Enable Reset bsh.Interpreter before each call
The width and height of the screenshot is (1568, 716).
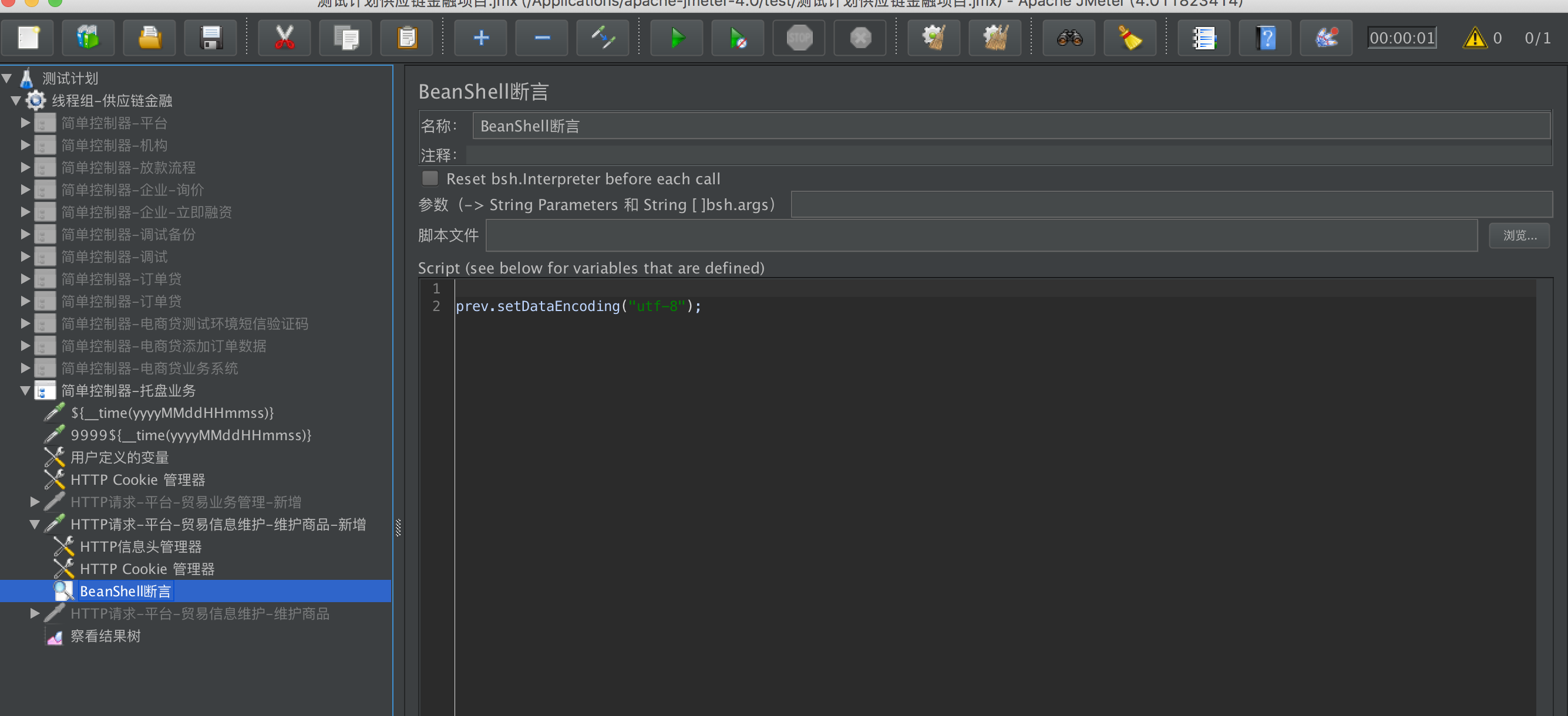(430, 178)
